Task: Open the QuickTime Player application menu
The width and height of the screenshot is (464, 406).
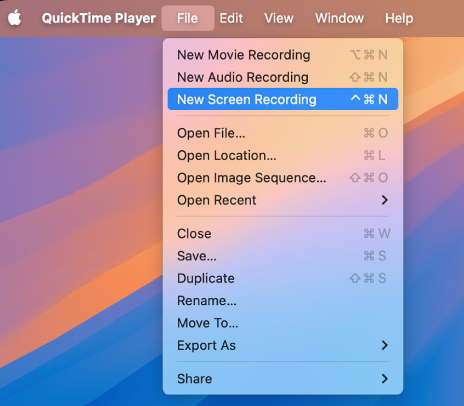Action: pyautogui.click(x=99, y=18)
